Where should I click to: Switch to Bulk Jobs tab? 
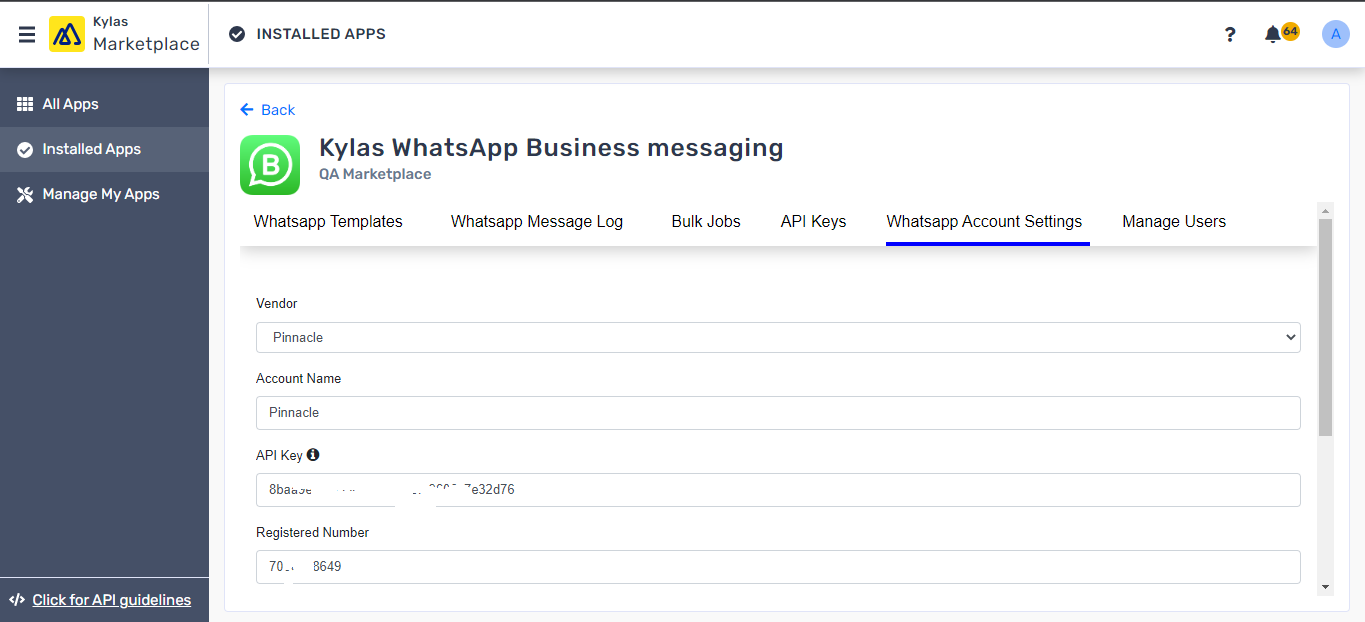(x=706, y=222)
